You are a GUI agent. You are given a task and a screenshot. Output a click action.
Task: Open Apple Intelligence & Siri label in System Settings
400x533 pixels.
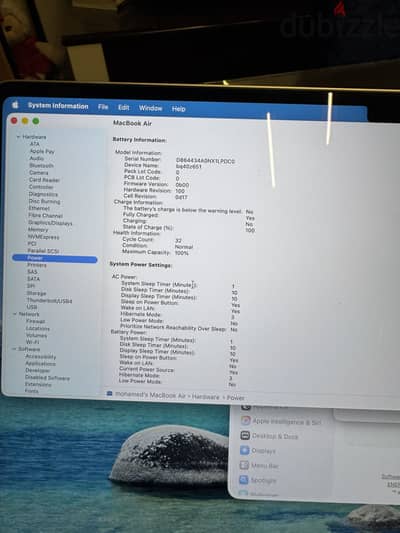286,422
